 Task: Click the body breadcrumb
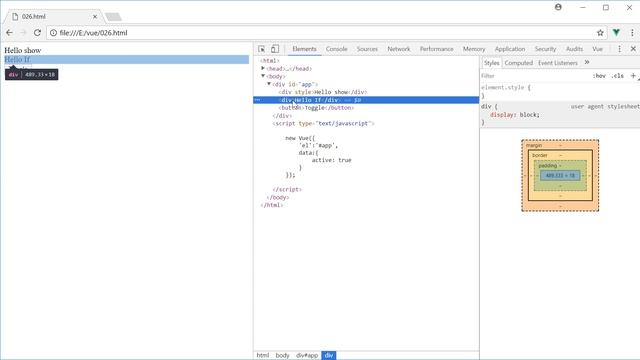pos(282,356)
